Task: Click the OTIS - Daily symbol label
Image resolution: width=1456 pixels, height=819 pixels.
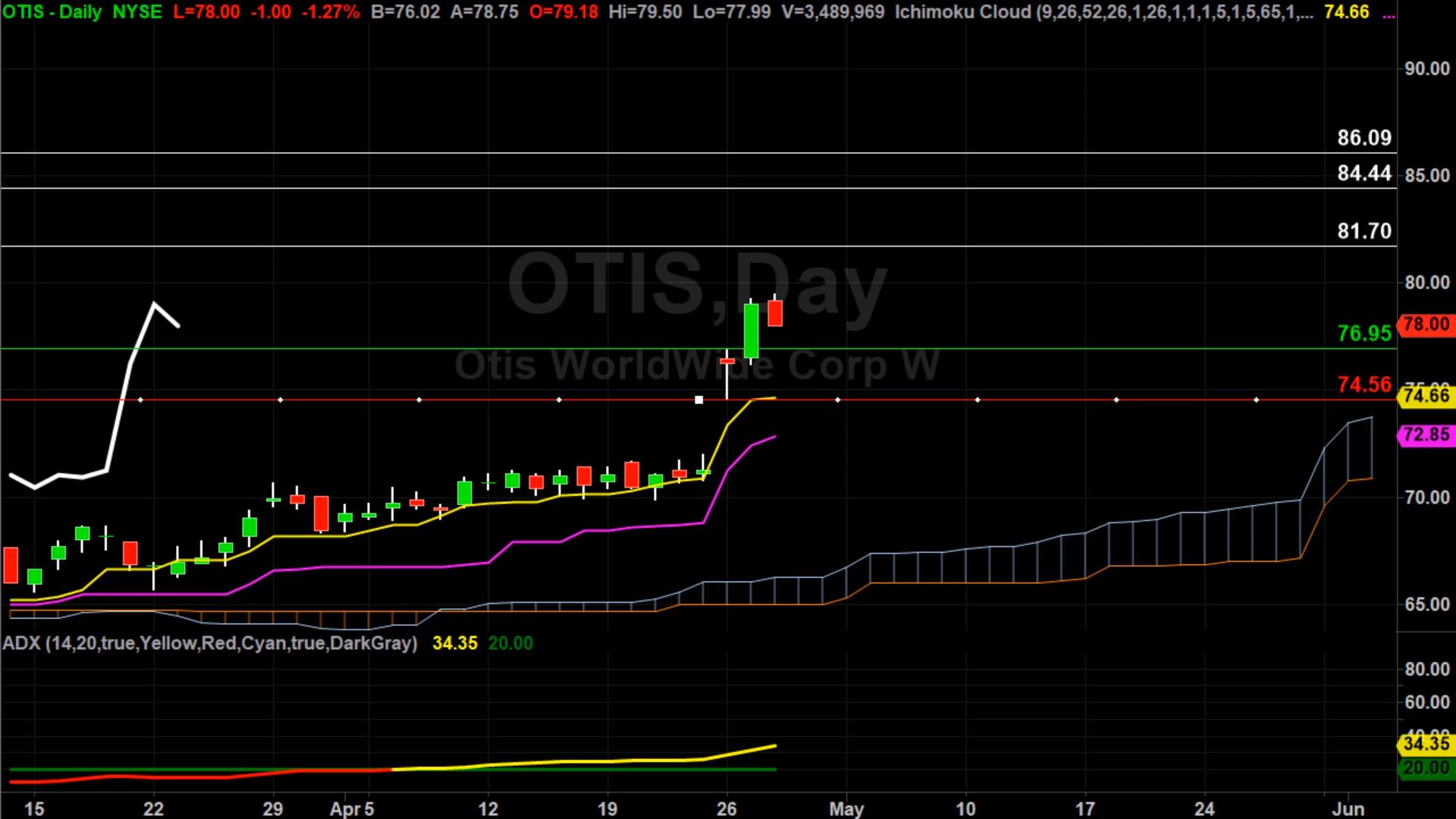Action: [52, 12]
